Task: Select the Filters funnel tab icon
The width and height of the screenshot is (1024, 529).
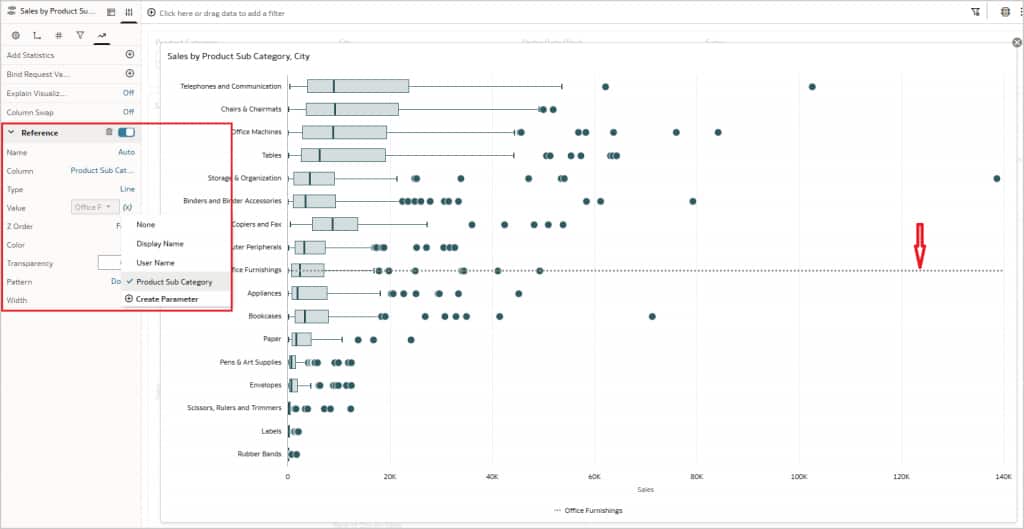Action: [x=80, y=35]
